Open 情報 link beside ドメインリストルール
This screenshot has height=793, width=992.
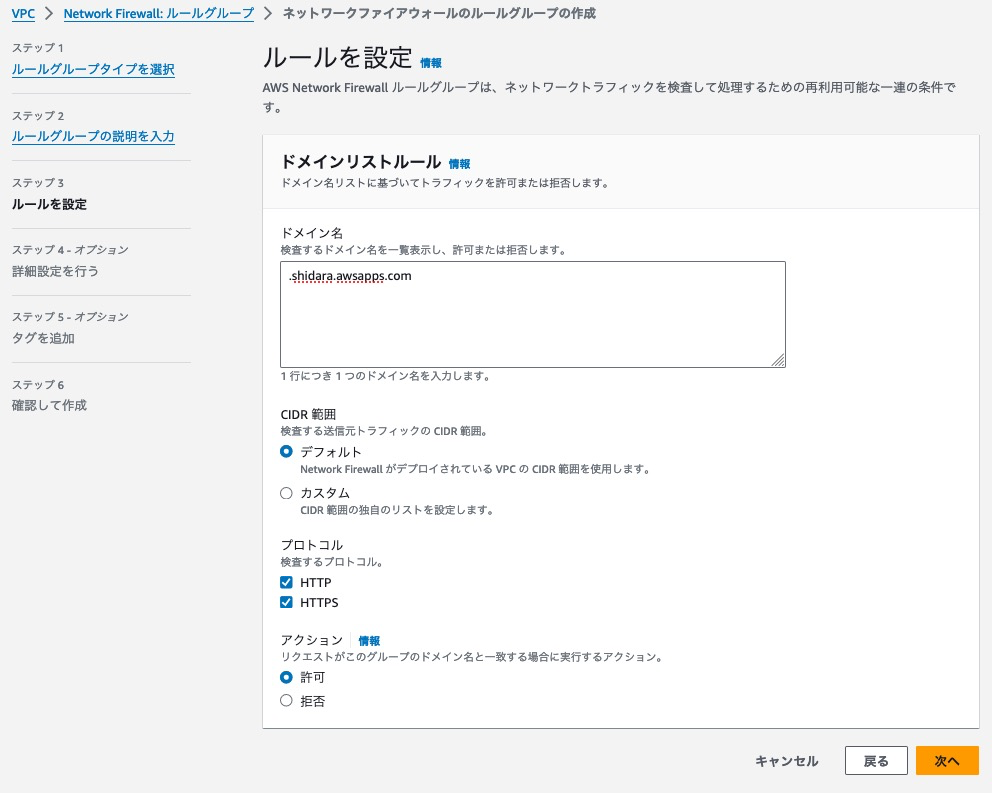click(459, 164)
